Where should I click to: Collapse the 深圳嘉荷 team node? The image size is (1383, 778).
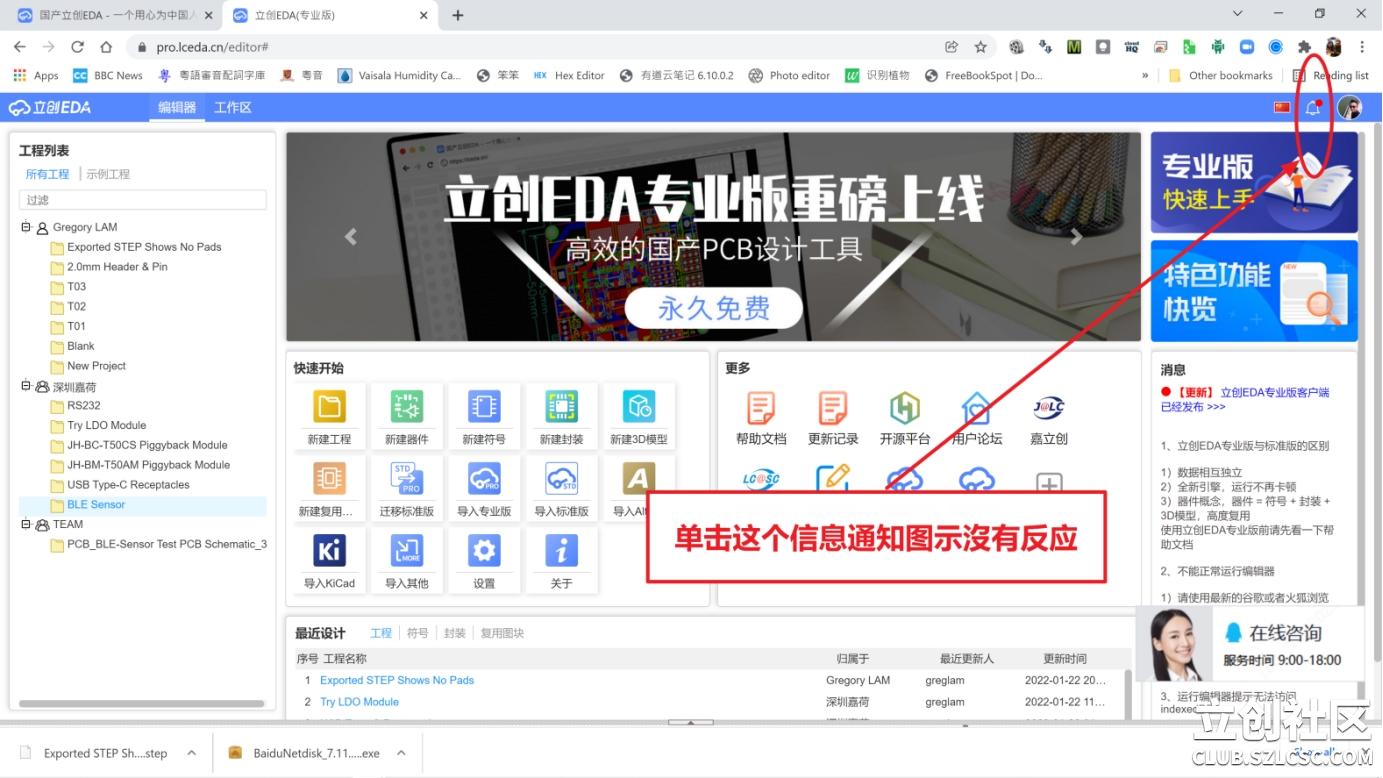25,386
